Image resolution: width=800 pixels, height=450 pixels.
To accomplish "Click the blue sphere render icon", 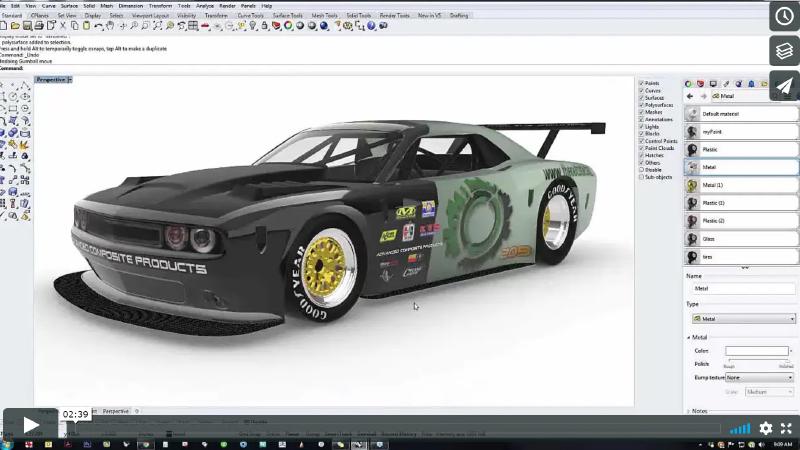I will [324, 26].
